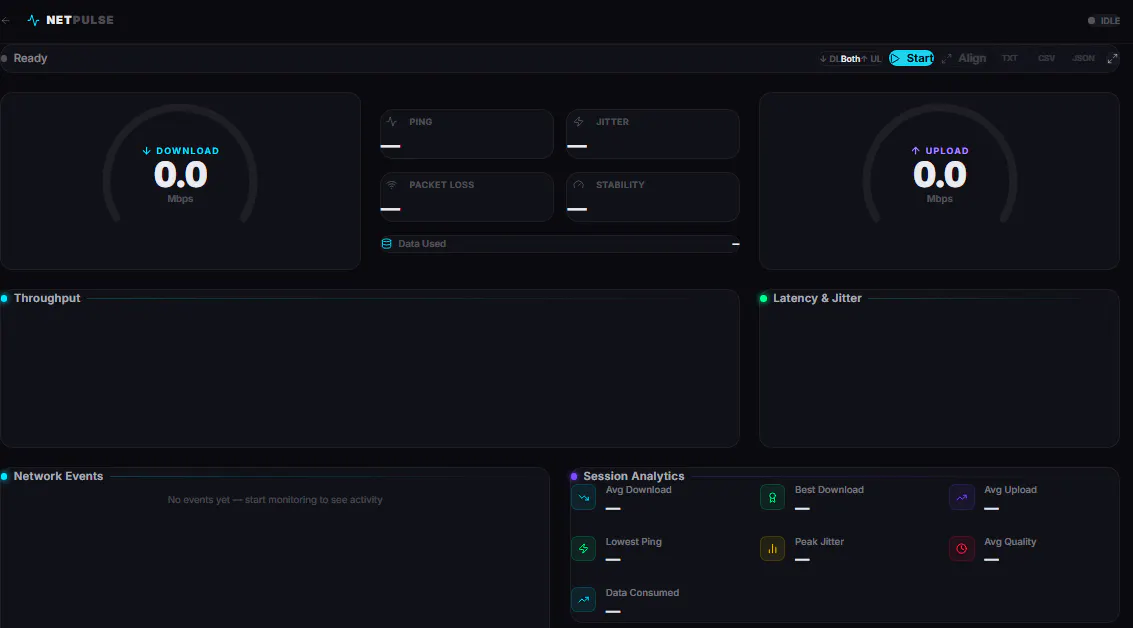Click the Avg Upload label

point(1010,490)
